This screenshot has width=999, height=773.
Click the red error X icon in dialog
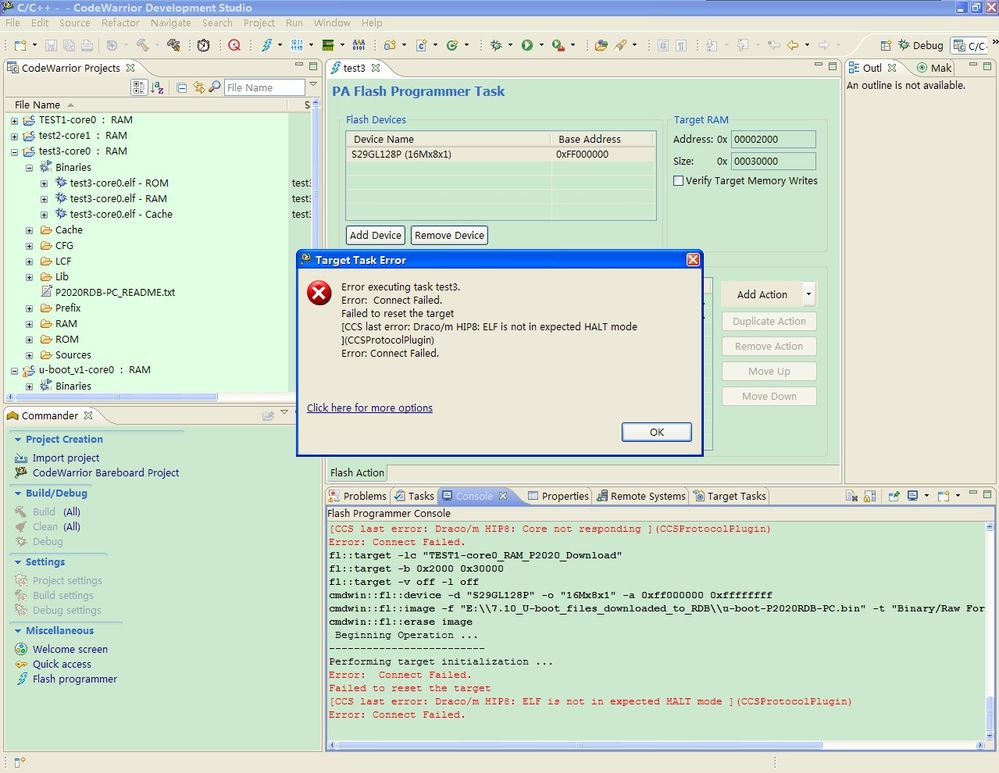tap(319, 293)
